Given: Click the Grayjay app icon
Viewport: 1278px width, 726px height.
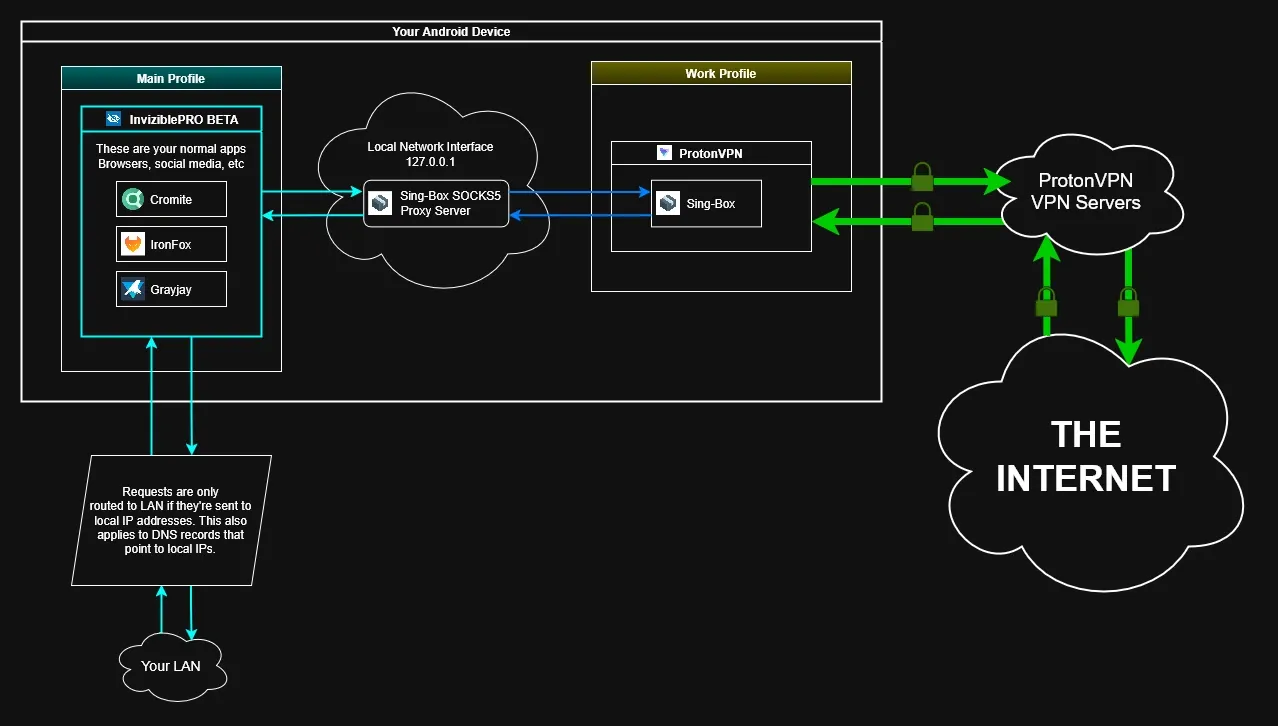Looking at the screenshot, I should 133,289.
